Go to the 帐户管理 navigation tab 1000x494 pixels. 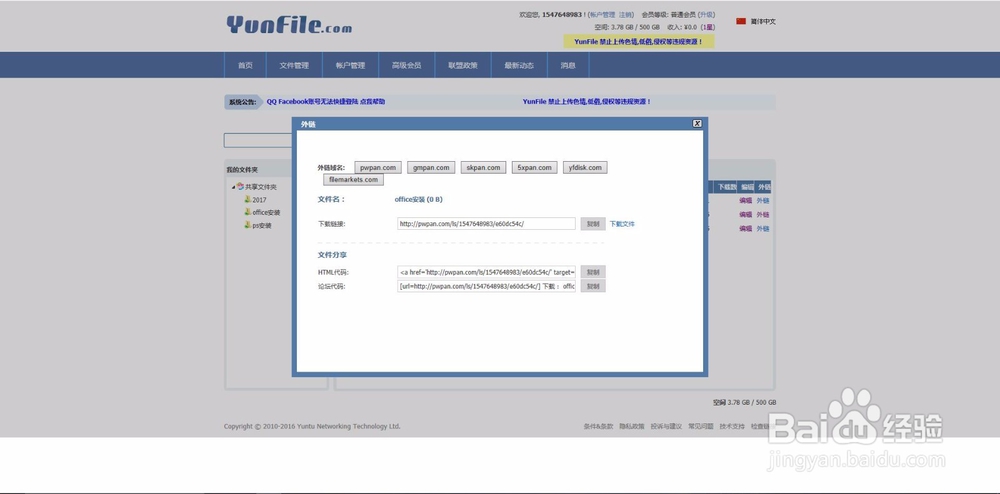pyautogui.click(x=350, y=65)
